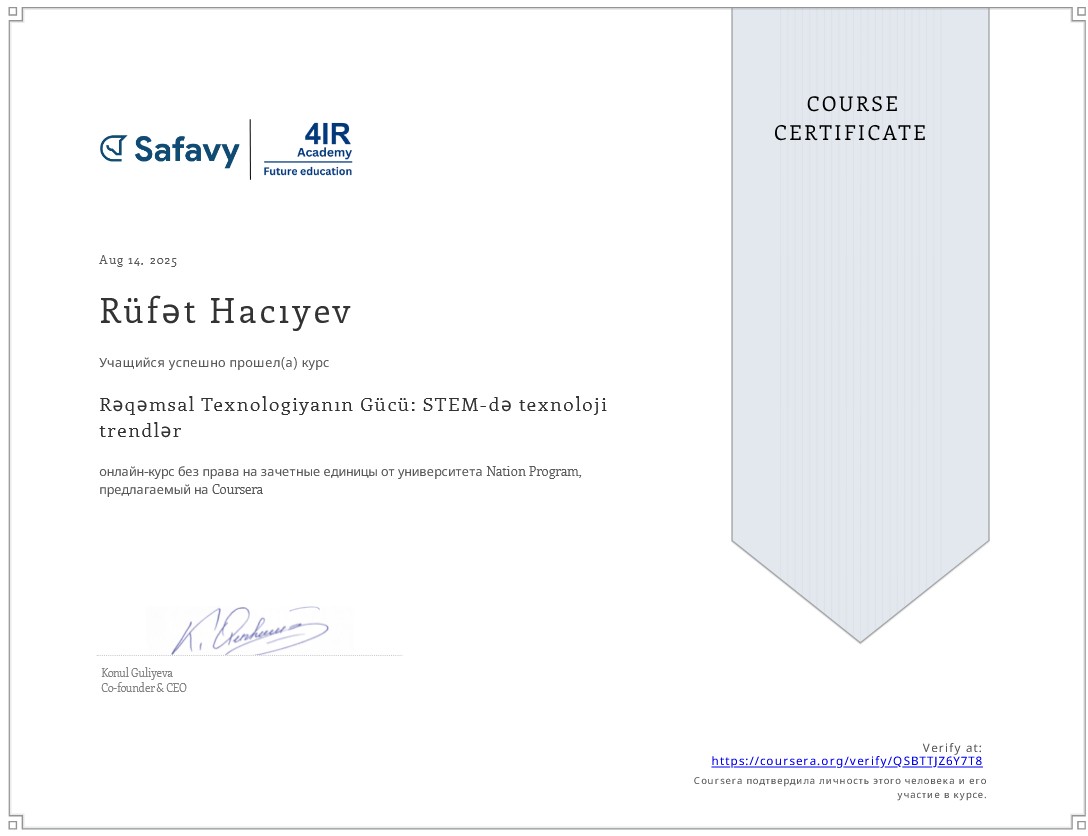
Task: Click the 'Co-founder & CEO' title text
Action: point(144,688)
